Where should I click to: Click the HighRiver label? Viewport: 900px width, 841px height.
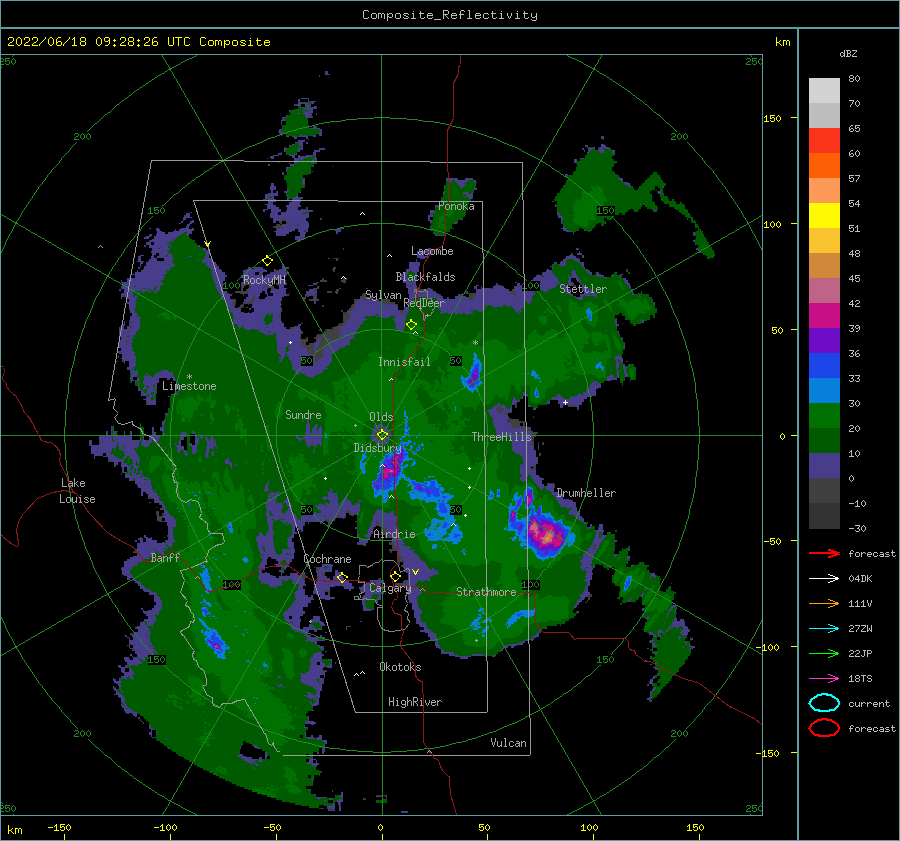[415, 702]
